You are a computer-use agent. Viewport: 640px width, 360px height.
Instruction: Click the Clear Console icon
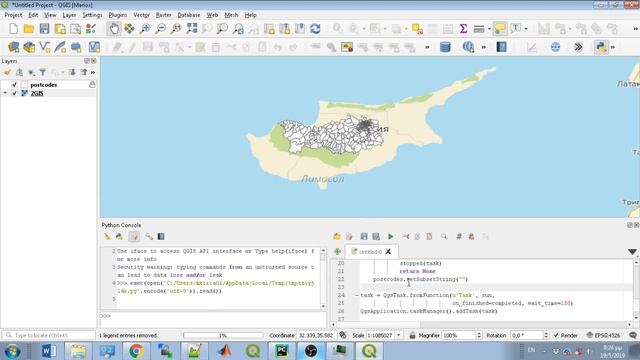[107, 236]
